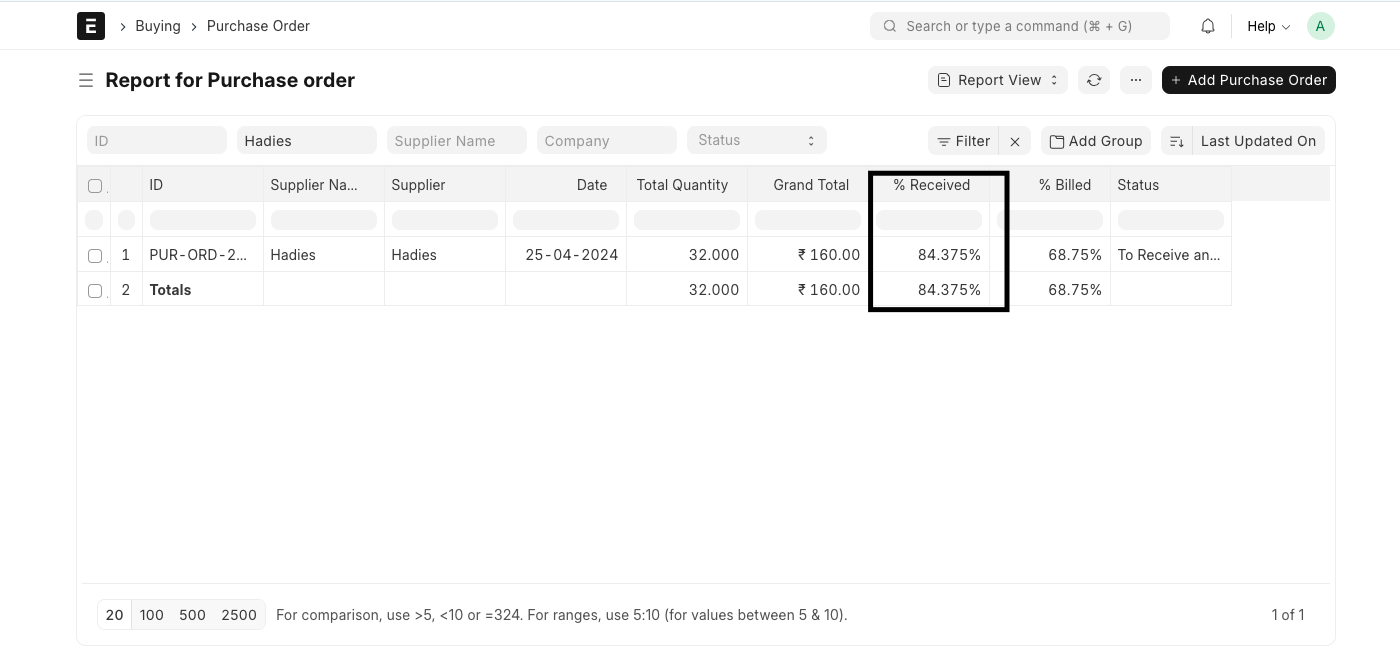Select all rows with header checkbox
The image size is (1400, 656).
95,186
